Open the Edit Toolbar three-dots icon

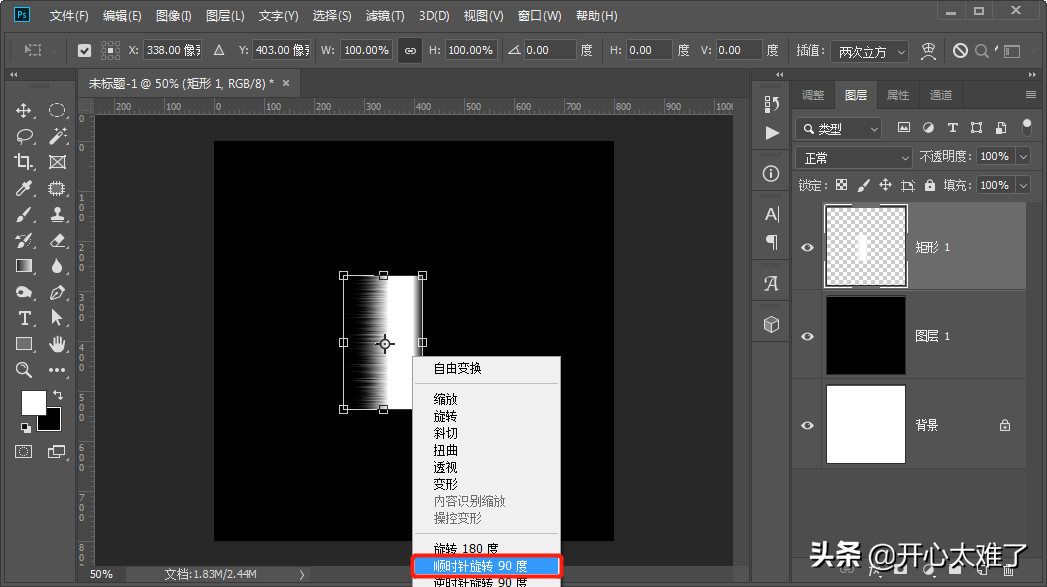click(57, 370)
